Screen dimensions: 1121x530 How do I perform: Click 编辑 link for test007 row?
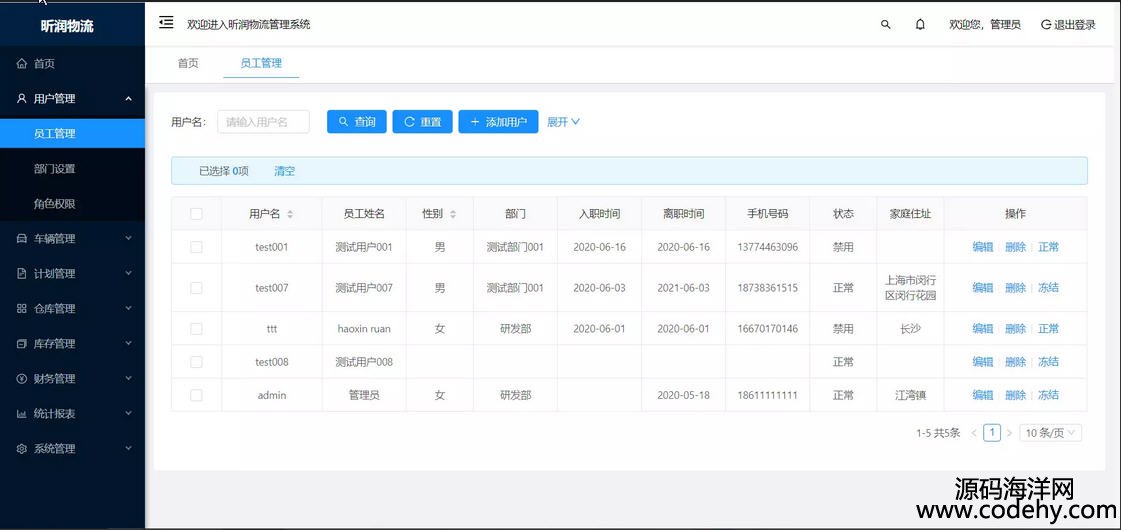[982, 288]
